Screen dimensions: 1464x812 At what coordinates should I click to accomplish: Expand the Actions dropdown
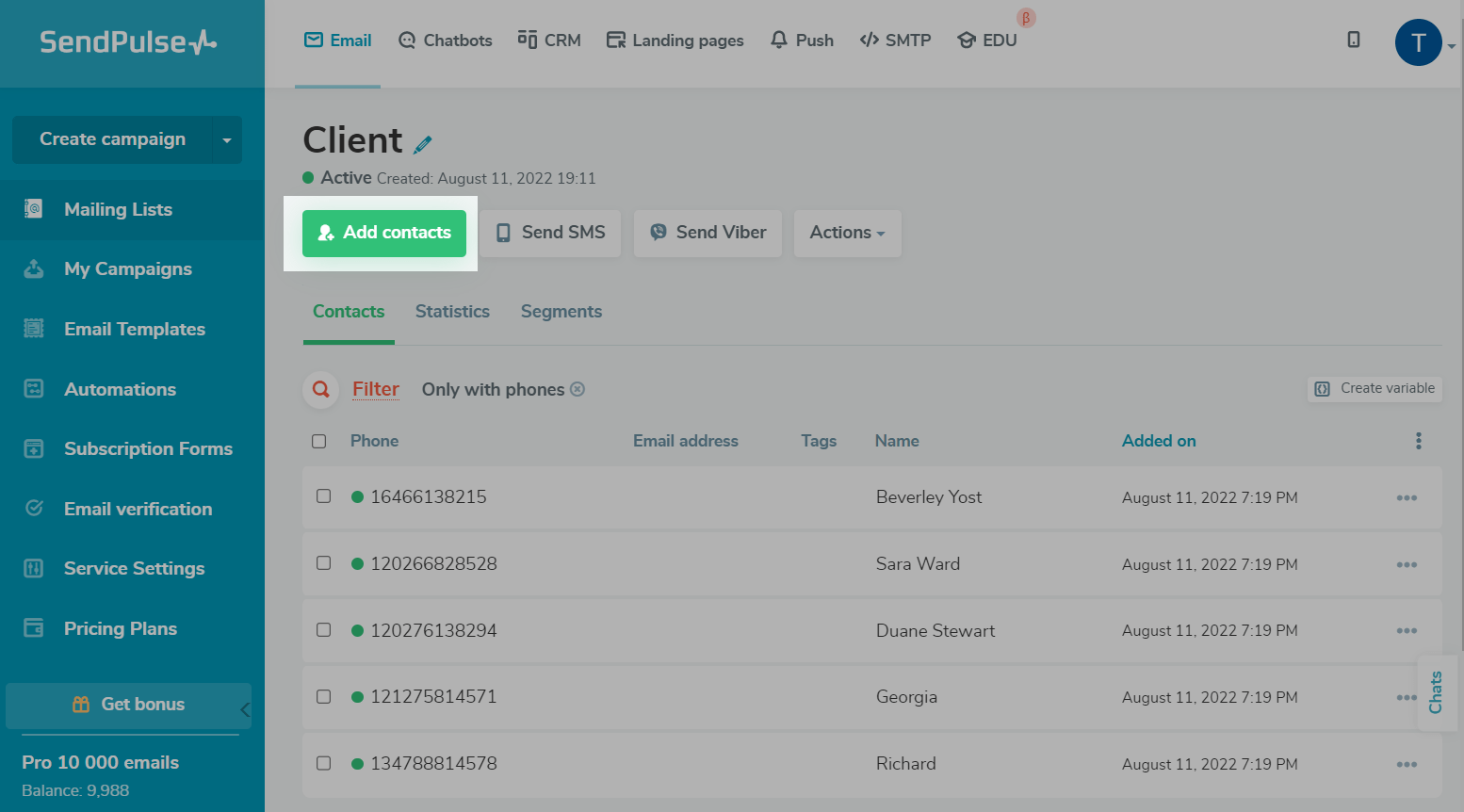847,233
